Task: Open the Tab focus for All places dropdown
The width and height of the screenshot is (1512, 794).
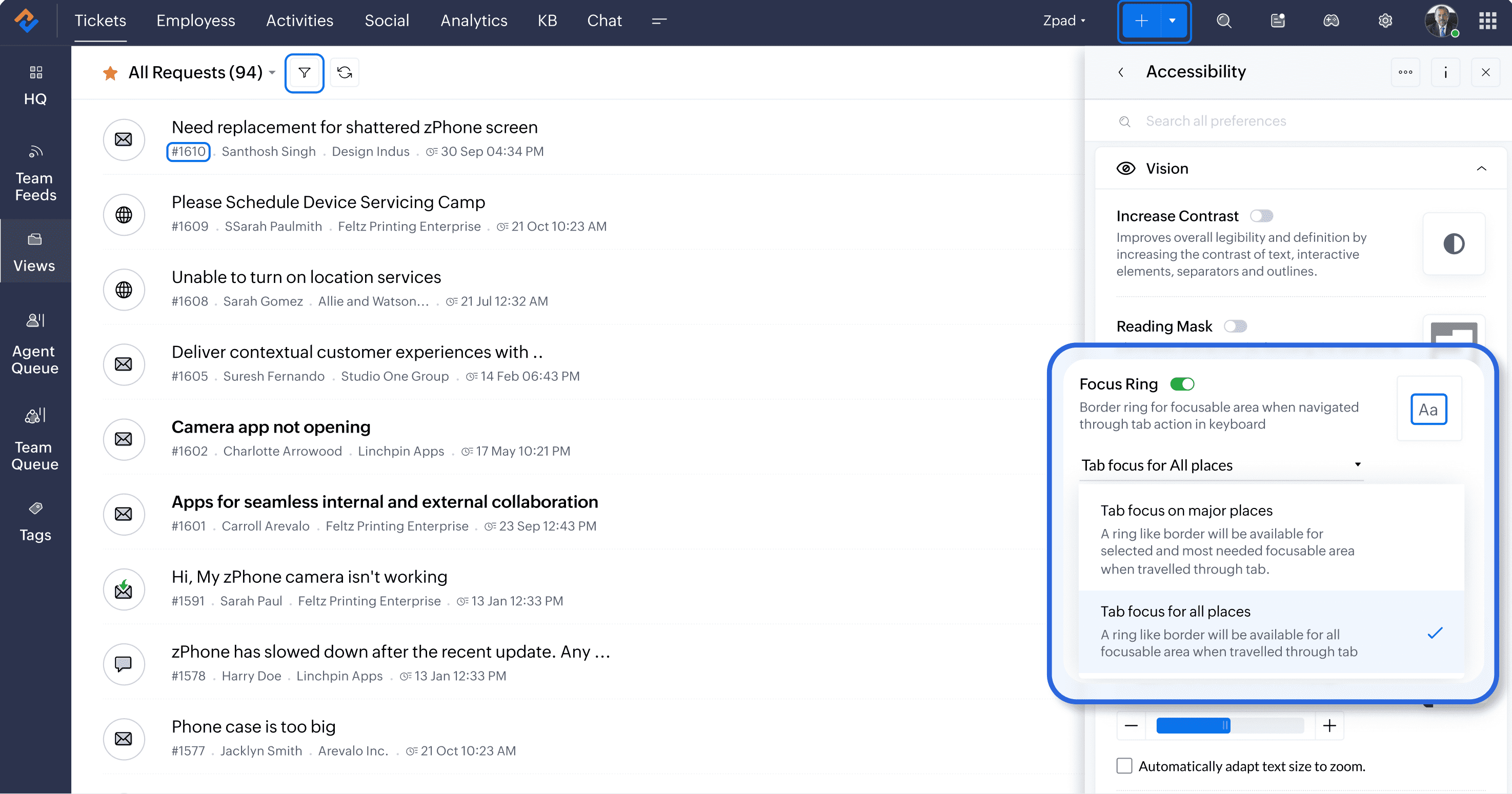Action: [1221, 465]
